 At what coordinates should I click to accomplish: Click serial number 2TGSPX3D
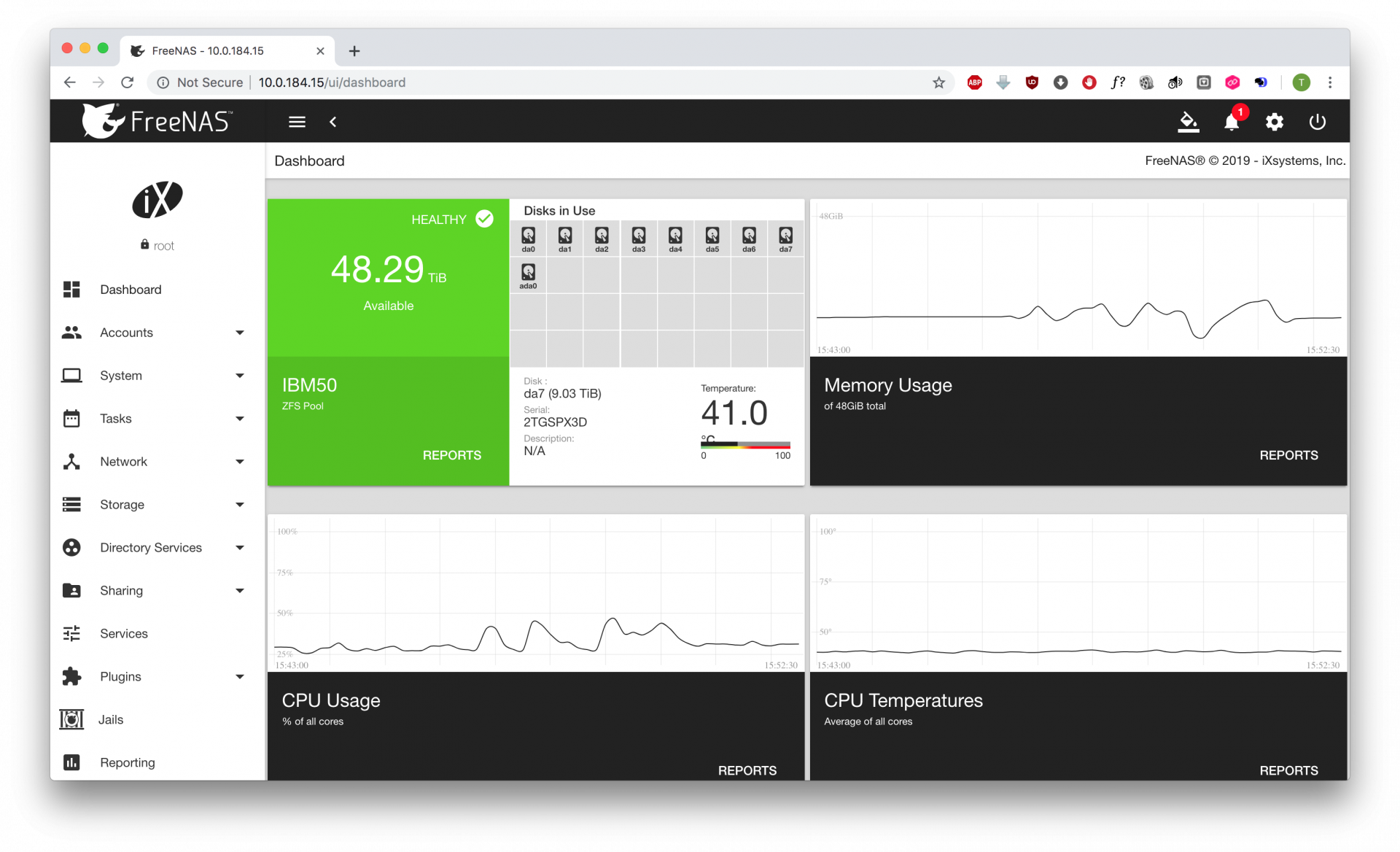pyautogui.click(x=555, y=422)
